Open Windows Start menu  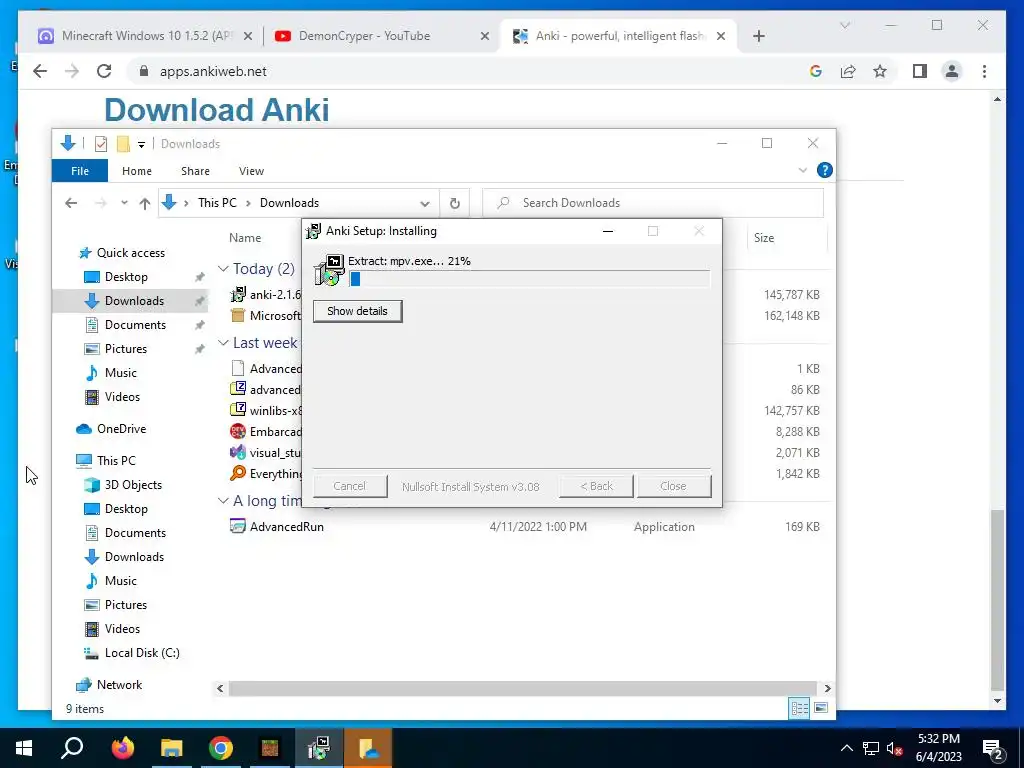tap(24, 748)
